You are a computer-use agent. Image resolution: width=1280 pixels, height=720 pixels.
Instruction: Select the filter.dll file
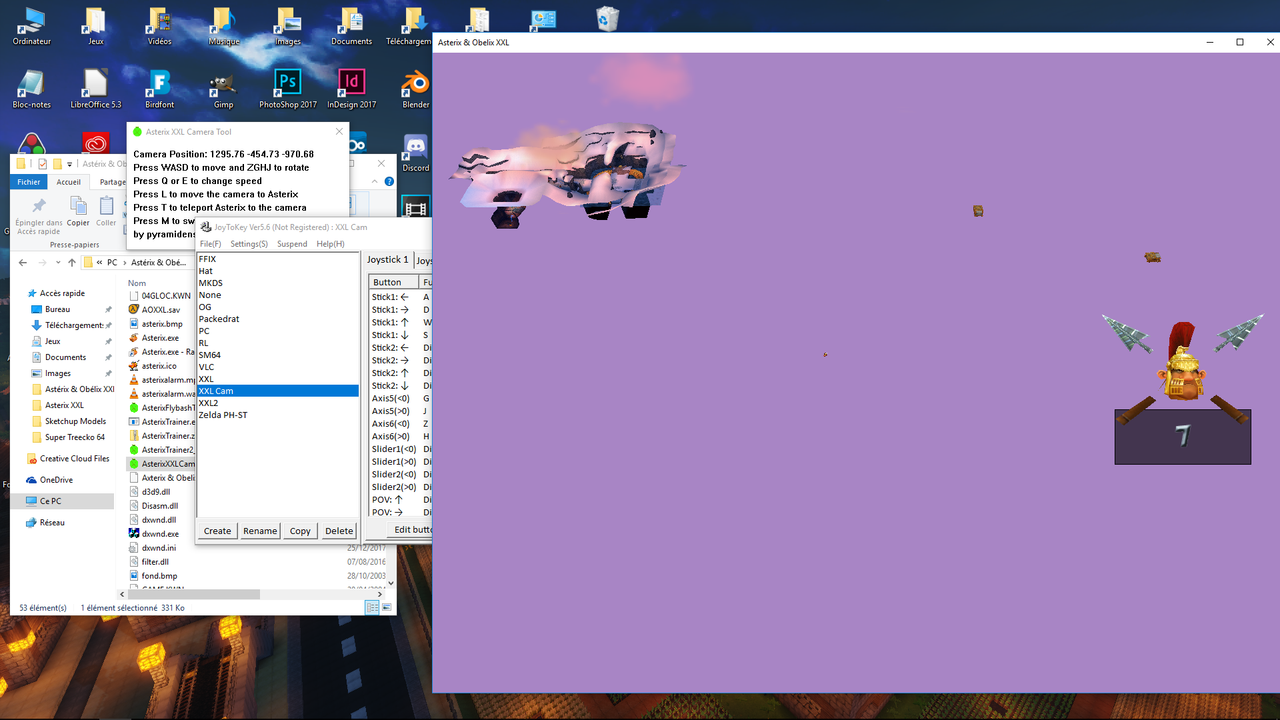(x=155, y=562)
